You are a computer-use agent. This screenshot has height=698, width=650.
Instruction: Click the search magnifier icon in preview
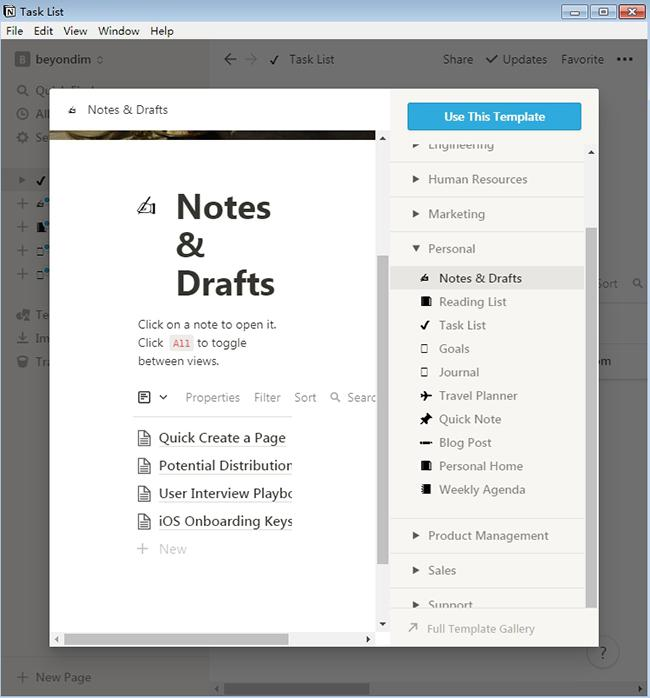point(335,397)
